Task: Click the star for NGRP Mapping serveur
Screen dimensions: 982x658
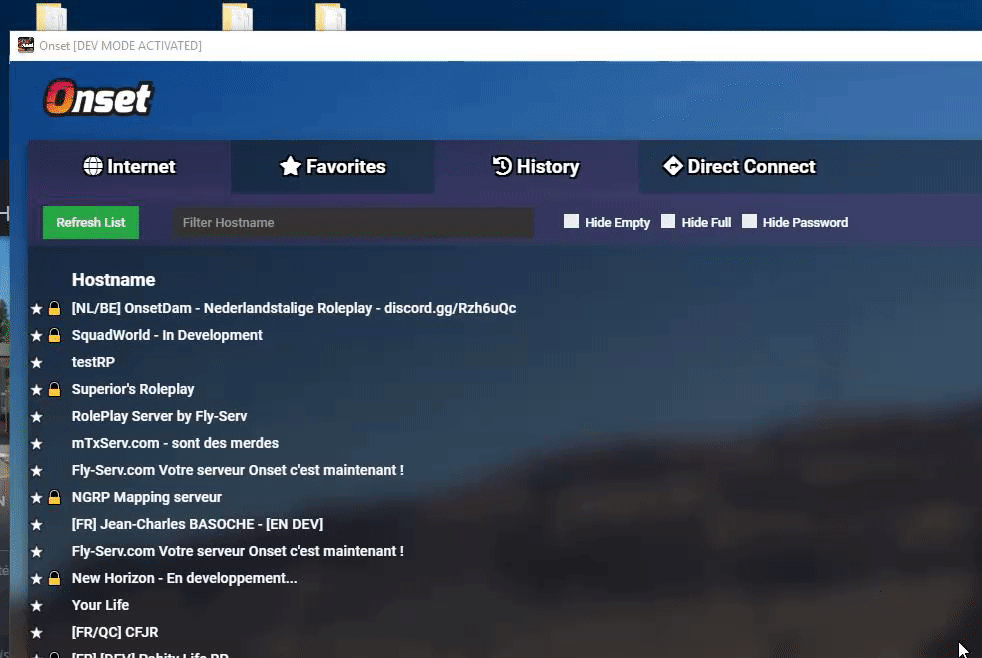Action: pos(36,498)
